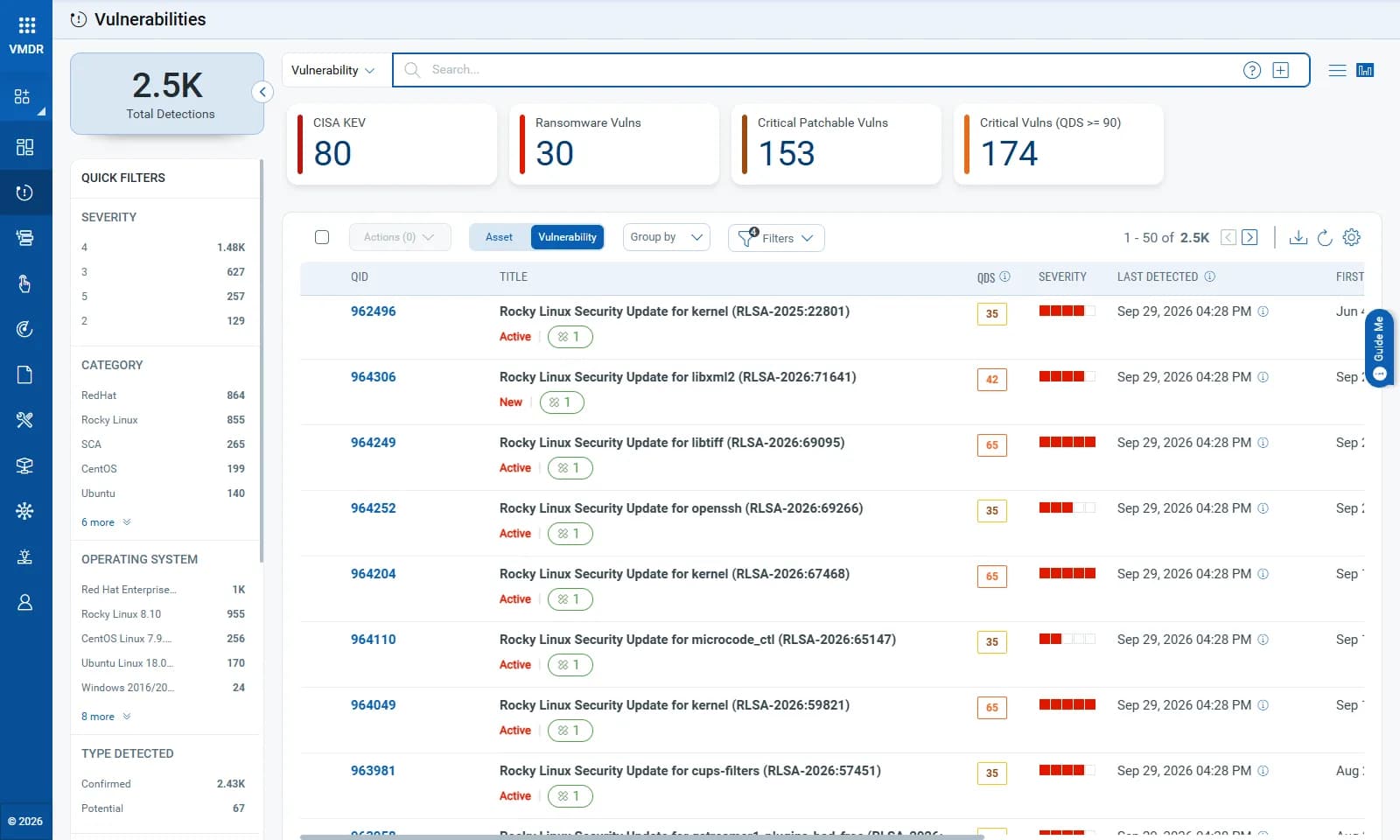The width and height of the screenshot is (1400, 840).
Task: Click the horizontal table scrollbar
Action: pos(641,836)
